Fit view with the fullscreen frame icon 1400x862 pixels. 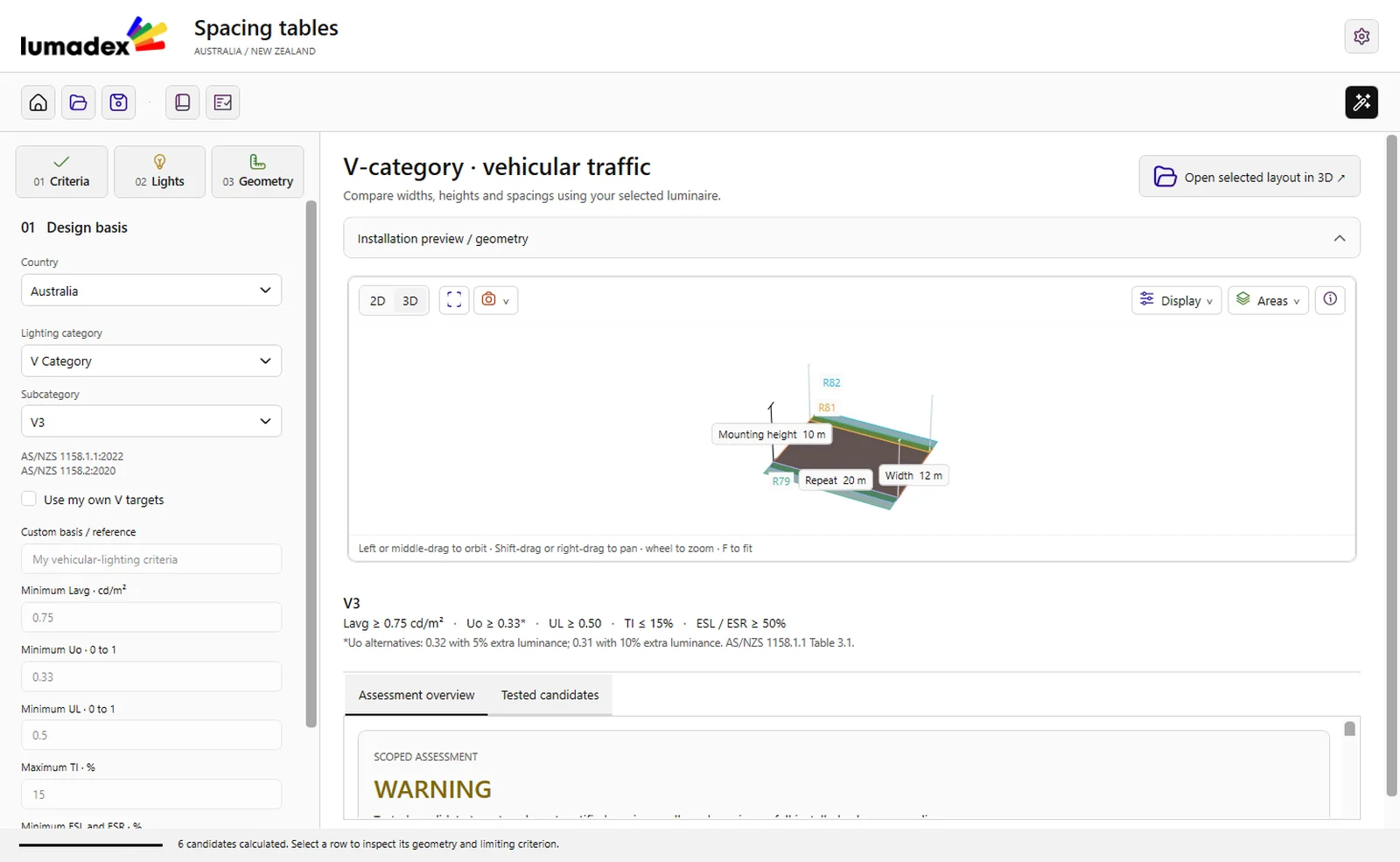click(x=454, y=300)
